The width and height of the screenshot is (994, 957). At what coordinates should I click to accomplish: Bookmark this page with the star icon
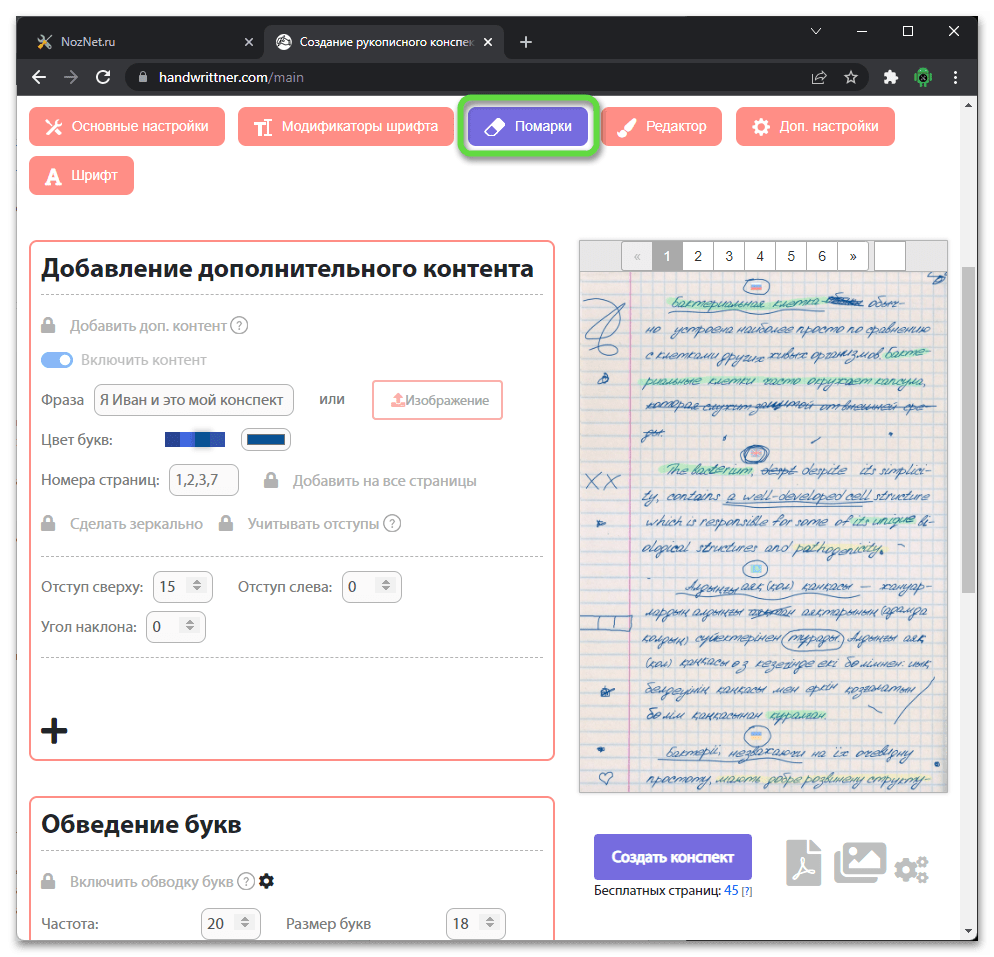point(851,77)
